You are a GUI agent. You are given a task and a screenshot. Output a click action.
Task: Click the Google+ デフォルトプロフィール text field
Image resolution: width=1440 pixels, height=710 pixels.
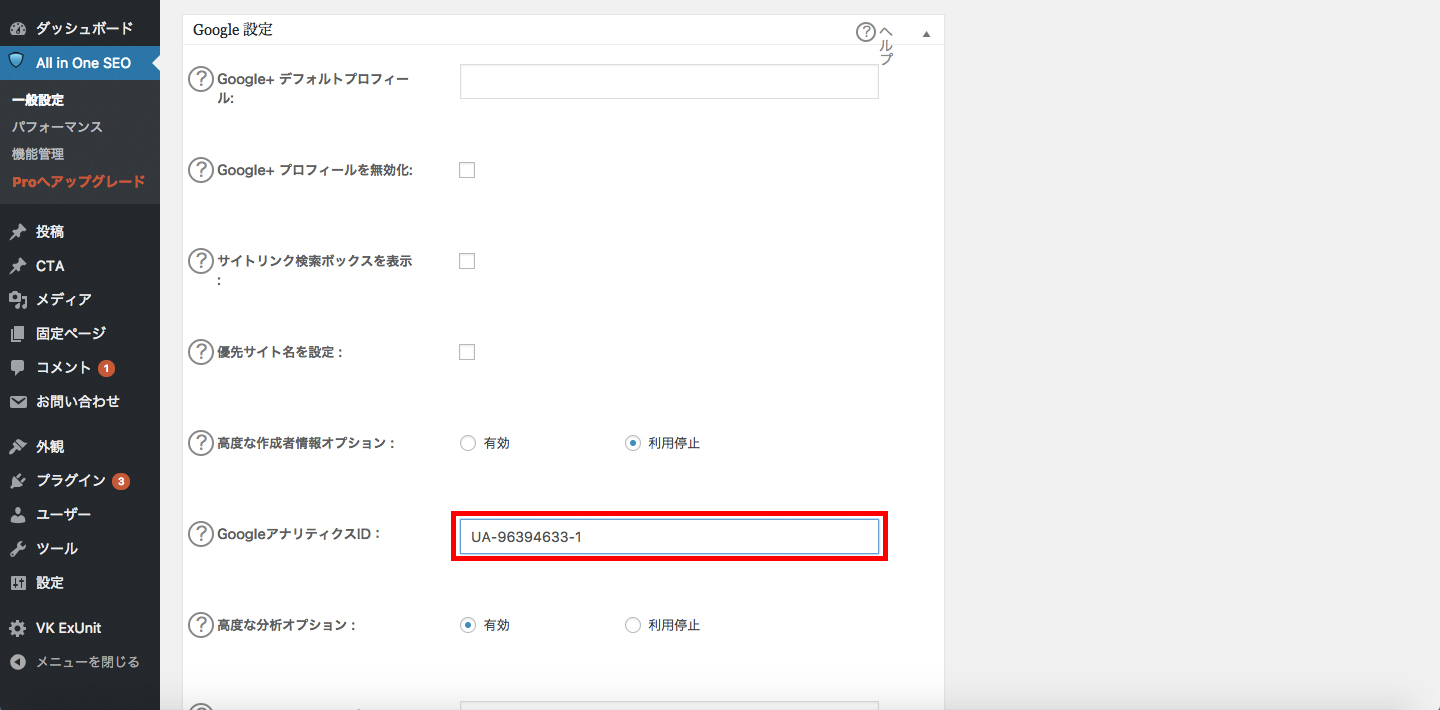[669, 82]
